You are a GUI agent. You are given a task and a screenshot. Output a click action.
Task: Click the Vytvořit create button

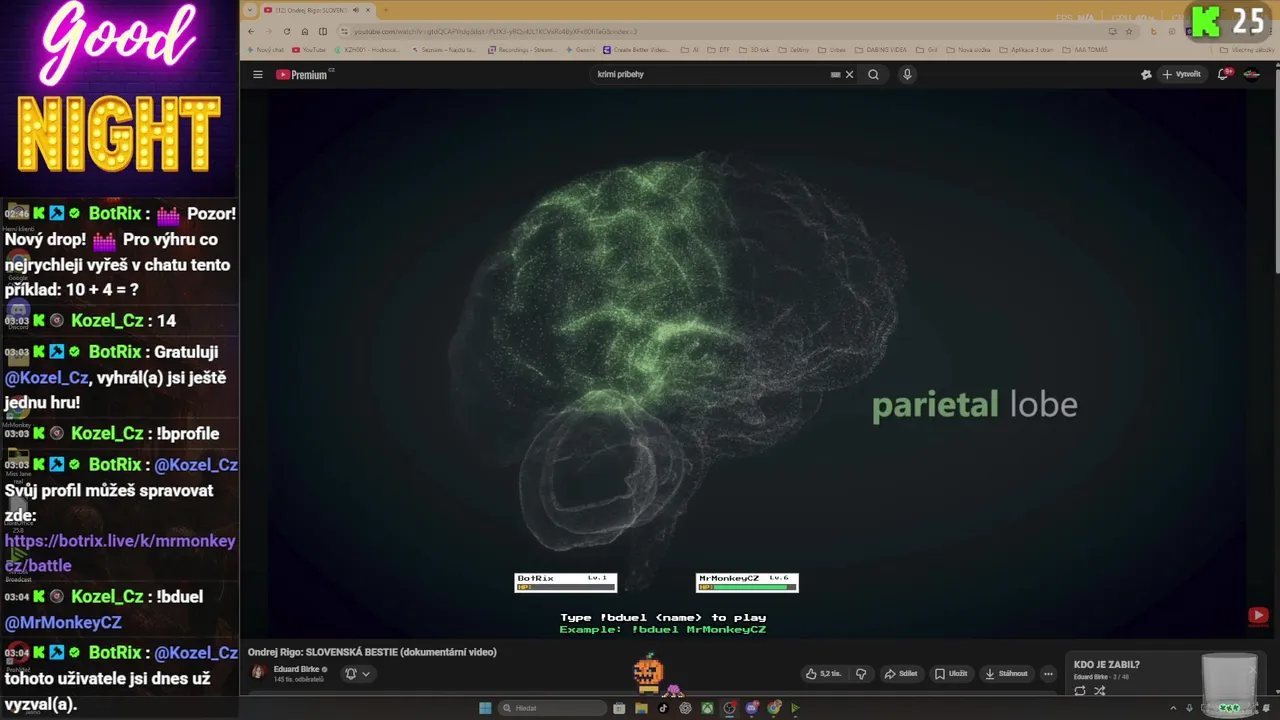[x=1181, y=74]
